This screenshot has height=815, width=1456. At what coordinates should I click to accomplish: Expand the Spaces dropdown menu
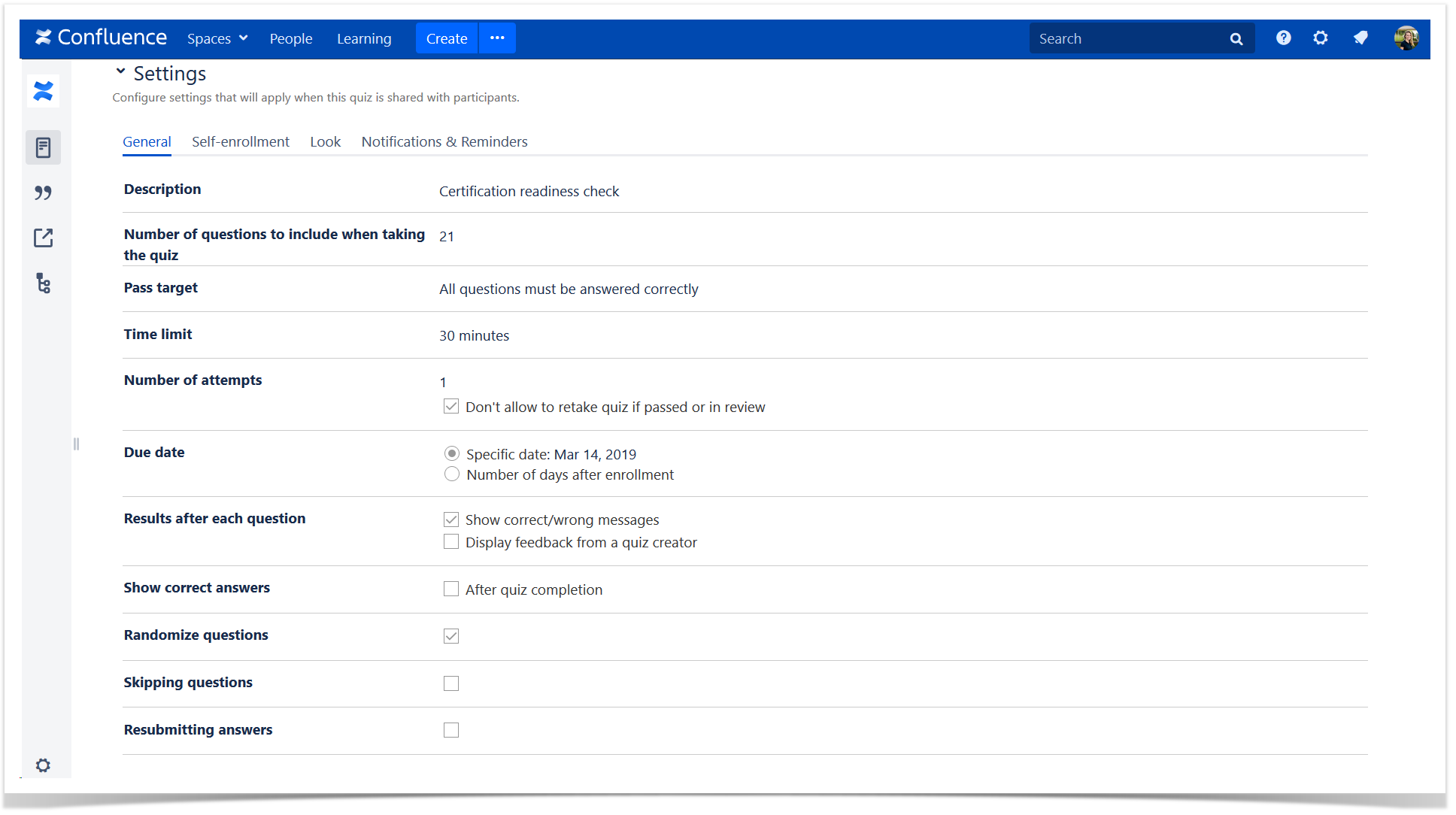pyautogui.click(x=217, y=38)
